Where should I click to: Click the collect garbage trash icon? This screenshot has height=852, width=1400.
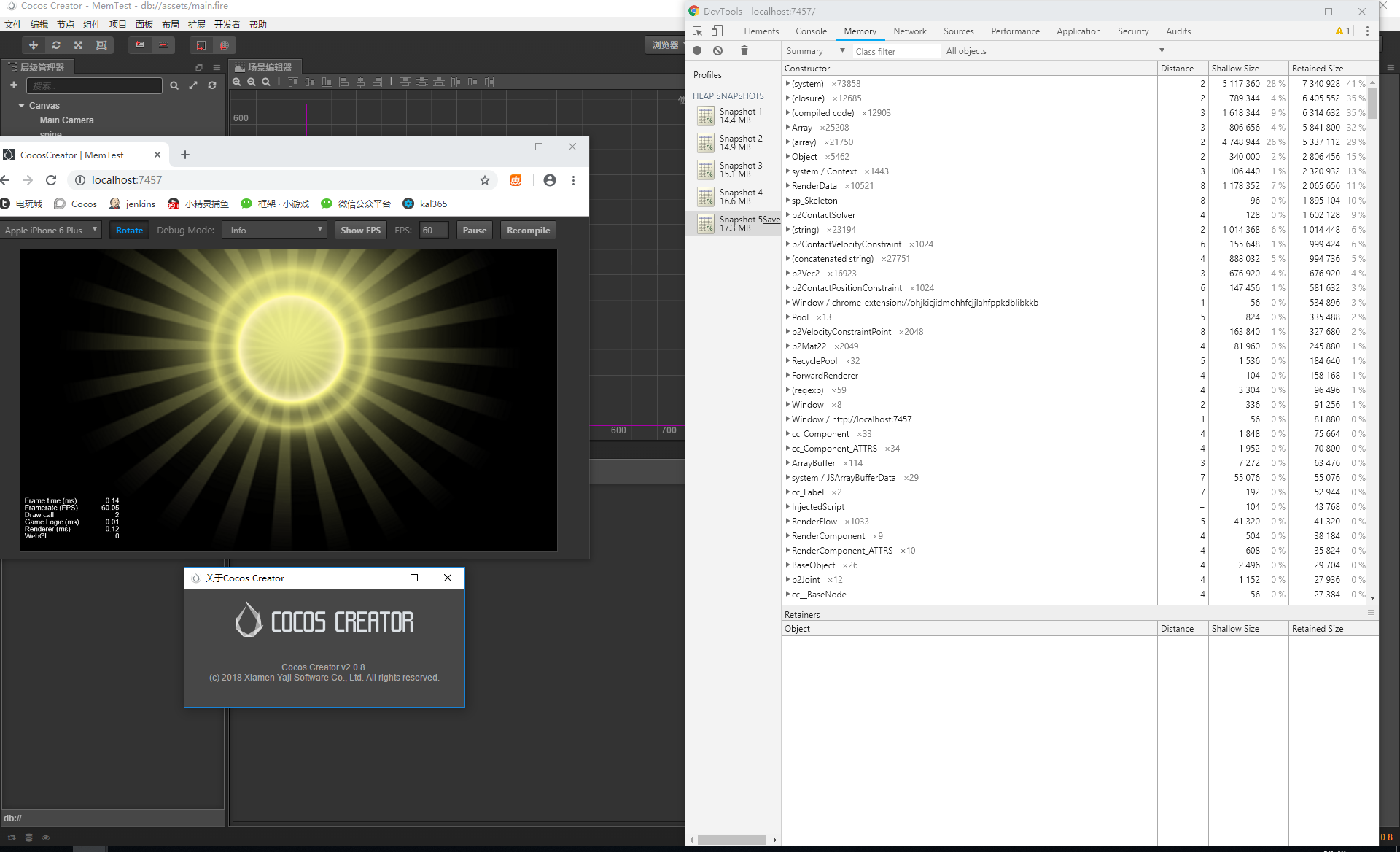(x=744, y=50)
